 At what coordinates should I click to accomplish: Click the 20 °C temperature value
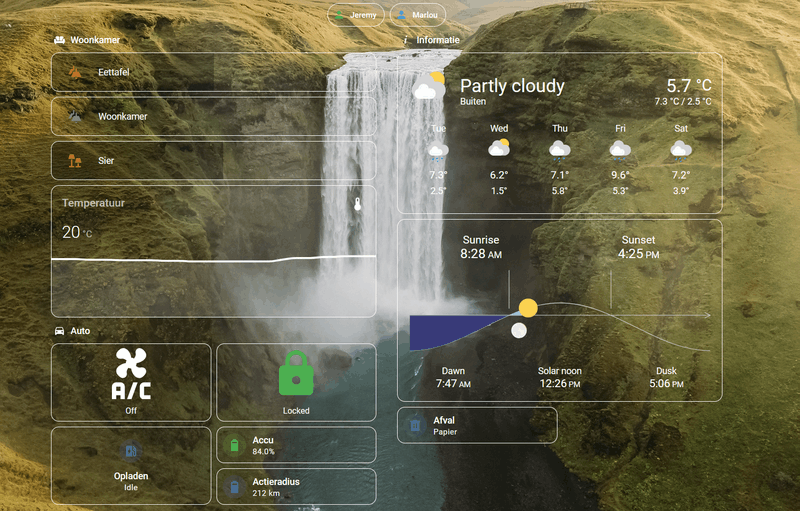pos(77,233)
